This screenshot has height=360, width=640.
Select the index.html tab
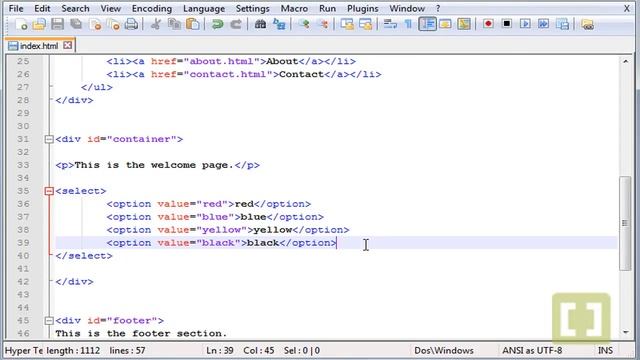coord(39,46)
